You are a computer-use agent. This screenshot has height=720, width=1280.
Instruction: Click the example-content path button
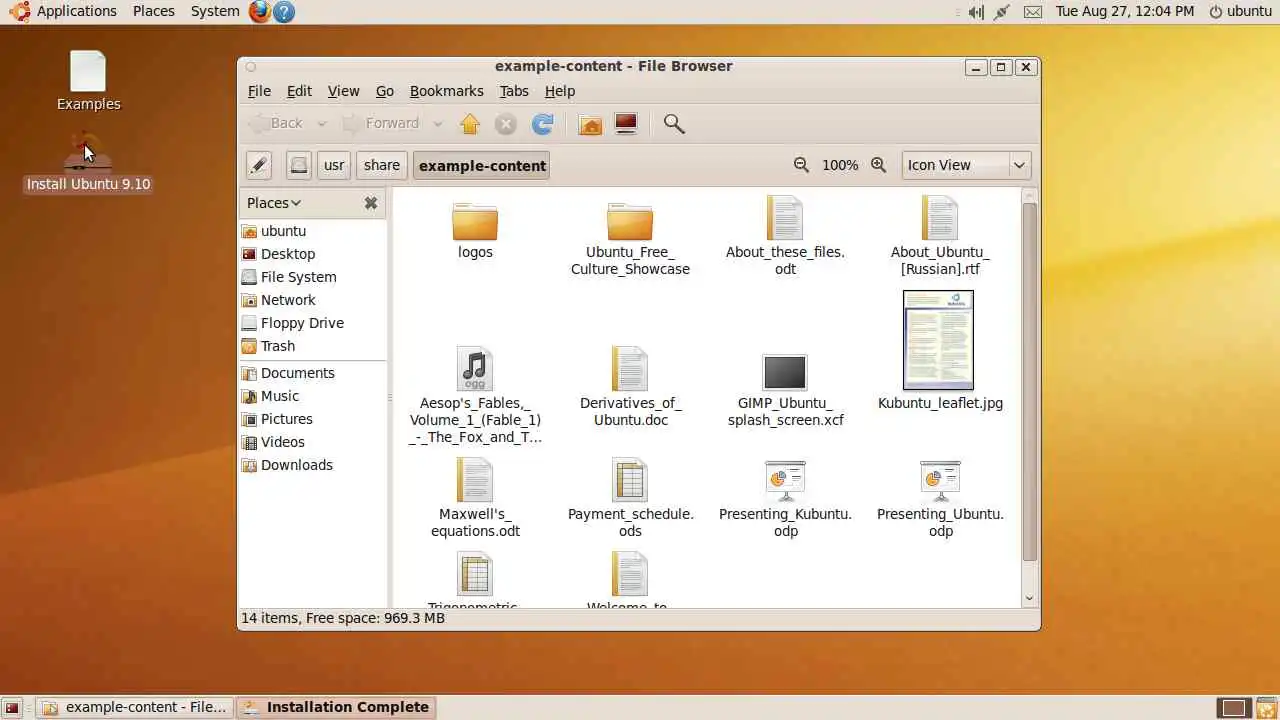point(482,165)
